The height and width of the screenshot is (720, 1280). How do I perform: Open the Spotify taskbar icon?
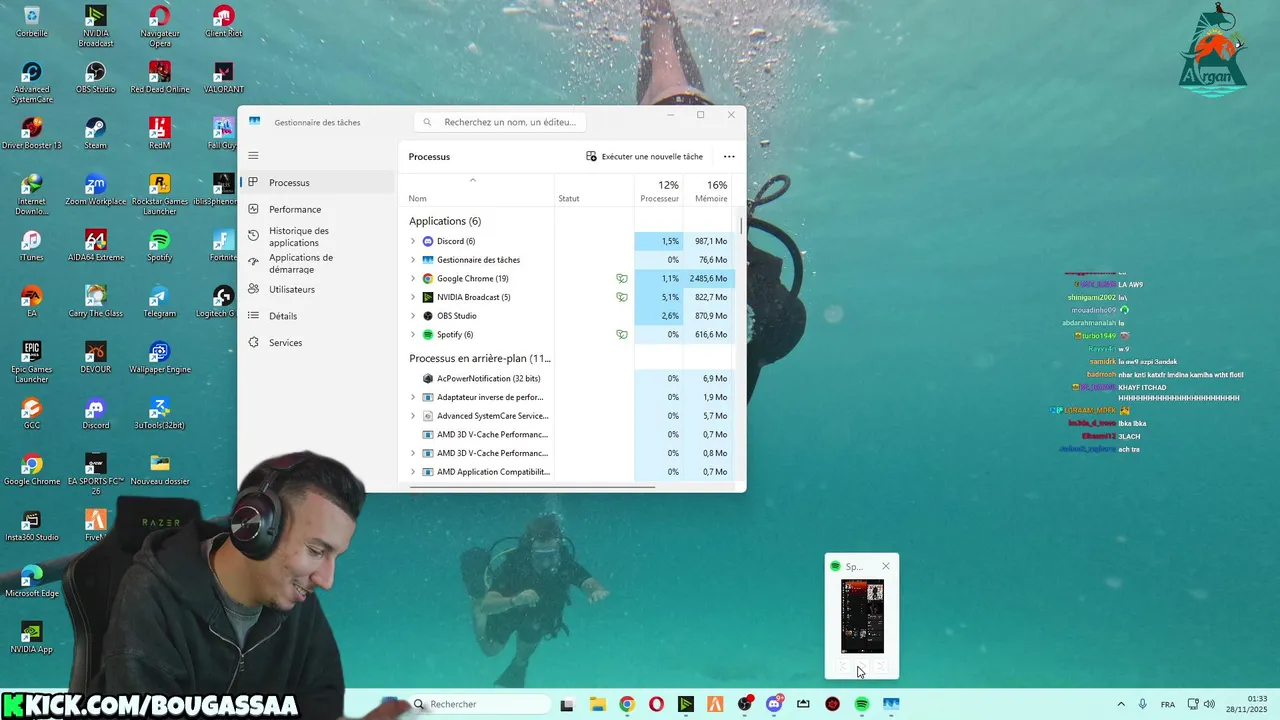[x=862, y=704]
